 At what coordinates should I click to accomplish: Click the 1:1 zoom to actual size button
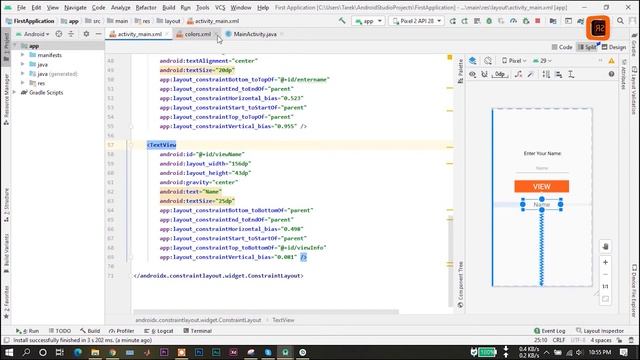605,287
